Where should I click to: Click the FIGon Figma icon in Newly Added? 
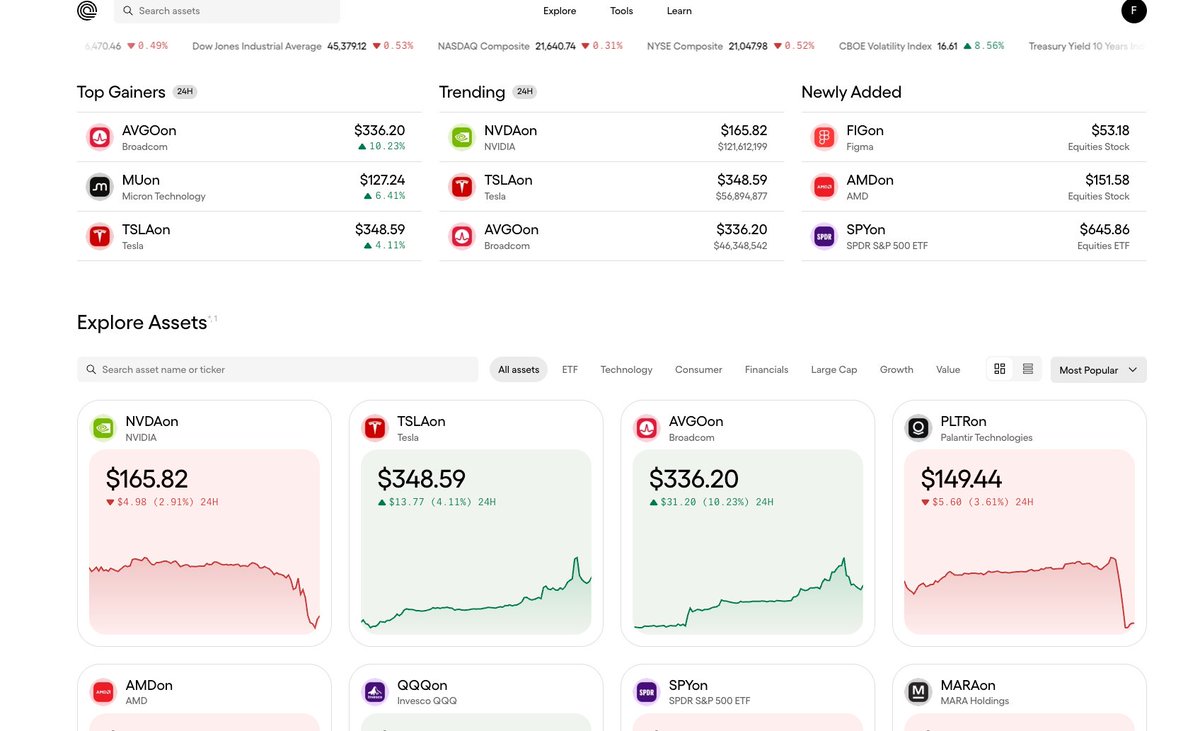(824, 137)
